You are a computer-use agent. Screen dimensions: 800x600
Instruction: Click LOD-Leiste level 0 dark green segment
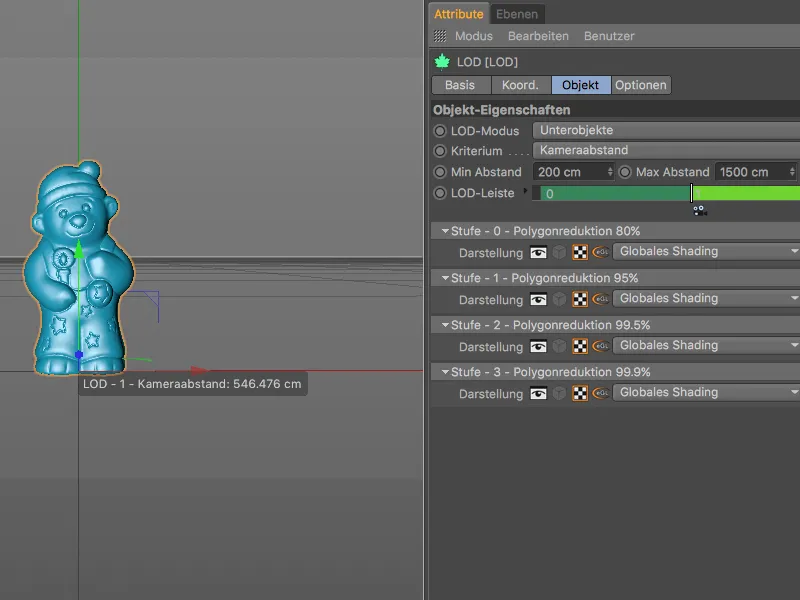[x=615, y=193]
